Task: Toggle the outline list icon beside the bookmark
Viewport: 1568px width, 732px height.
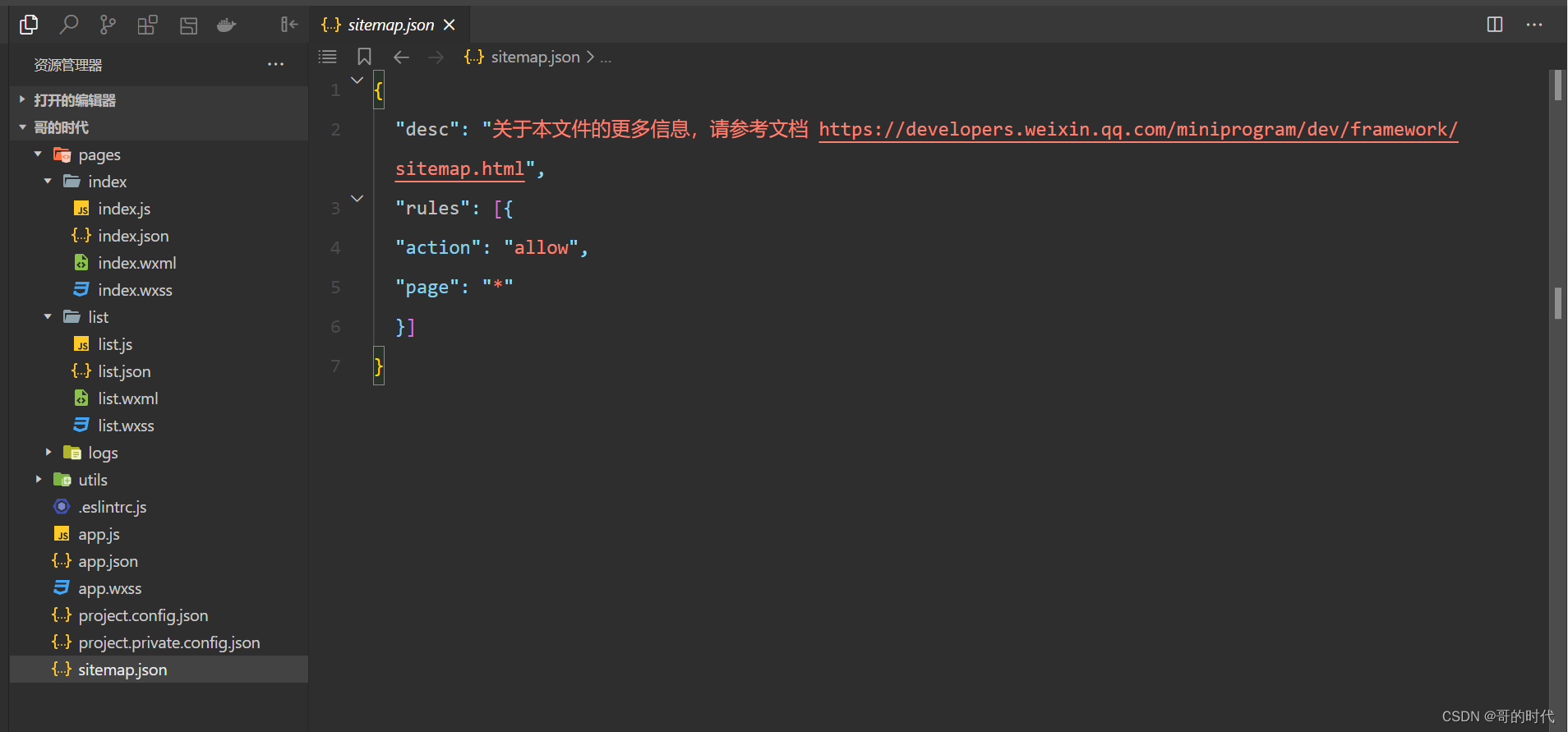Action: coord(328,57)
